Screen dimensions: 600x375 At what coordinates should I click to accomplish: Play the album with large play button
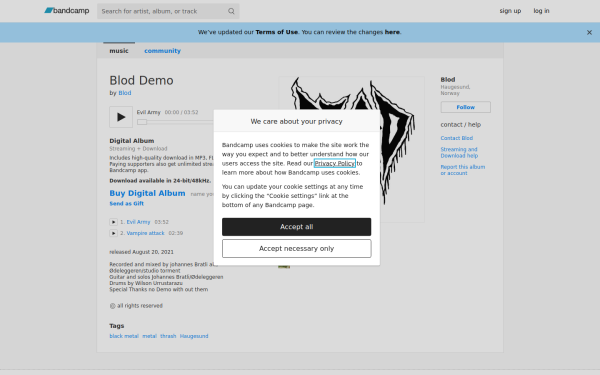point(121,117)
